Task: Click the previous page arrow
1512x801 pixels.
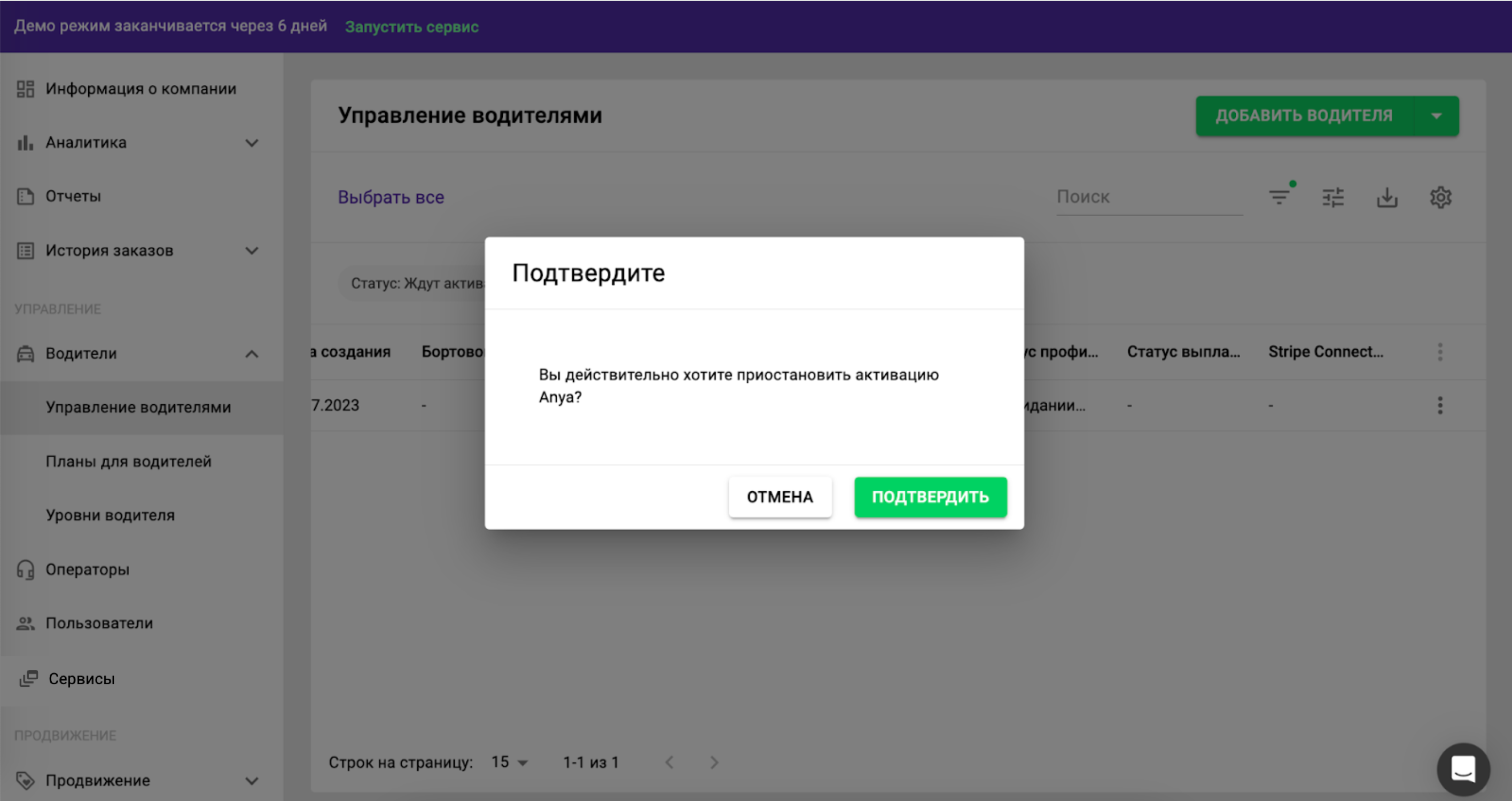Action: tap(669, 762)
